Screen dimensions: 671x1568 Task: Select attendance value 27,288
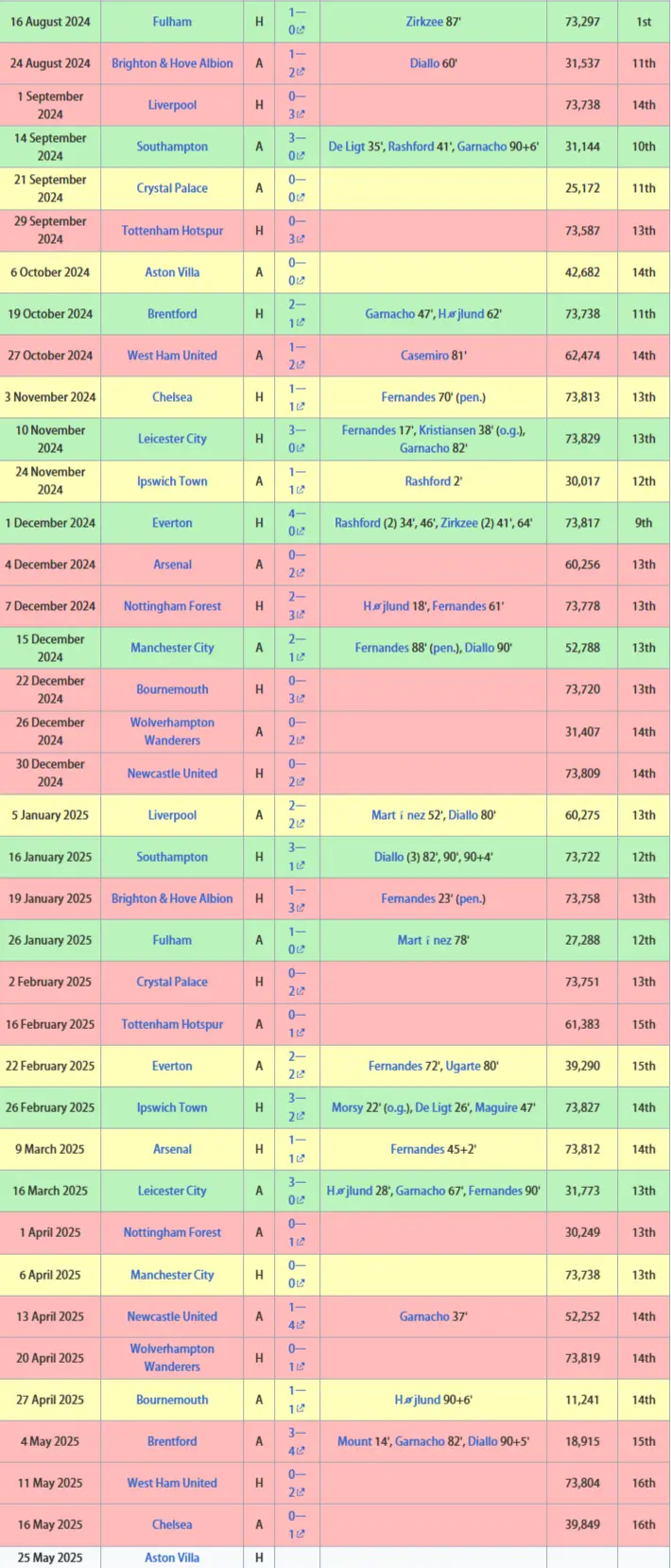pyautogui.click(x=582, y=940)
